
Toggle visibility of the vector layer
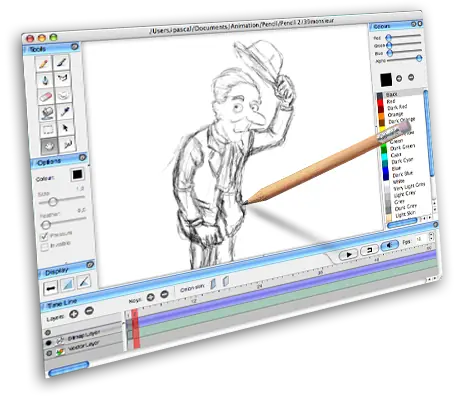point(49,353)
